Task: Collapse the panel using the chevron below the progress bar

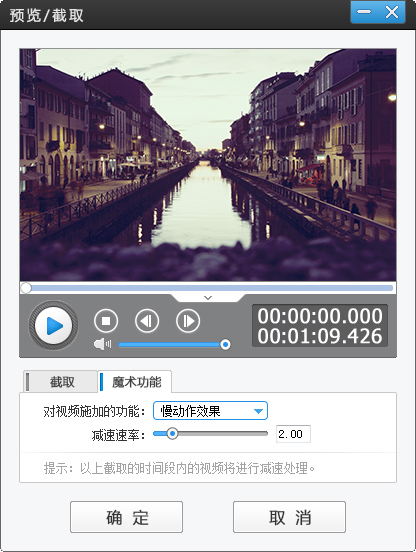Action: point(208,298)
